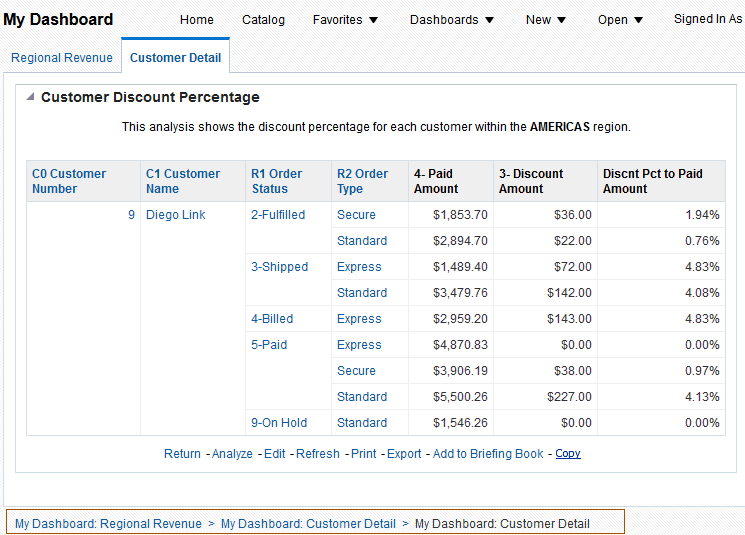745x535 pixels.
Task: Click the Return link below the table
Action: [x=182, y=454]
